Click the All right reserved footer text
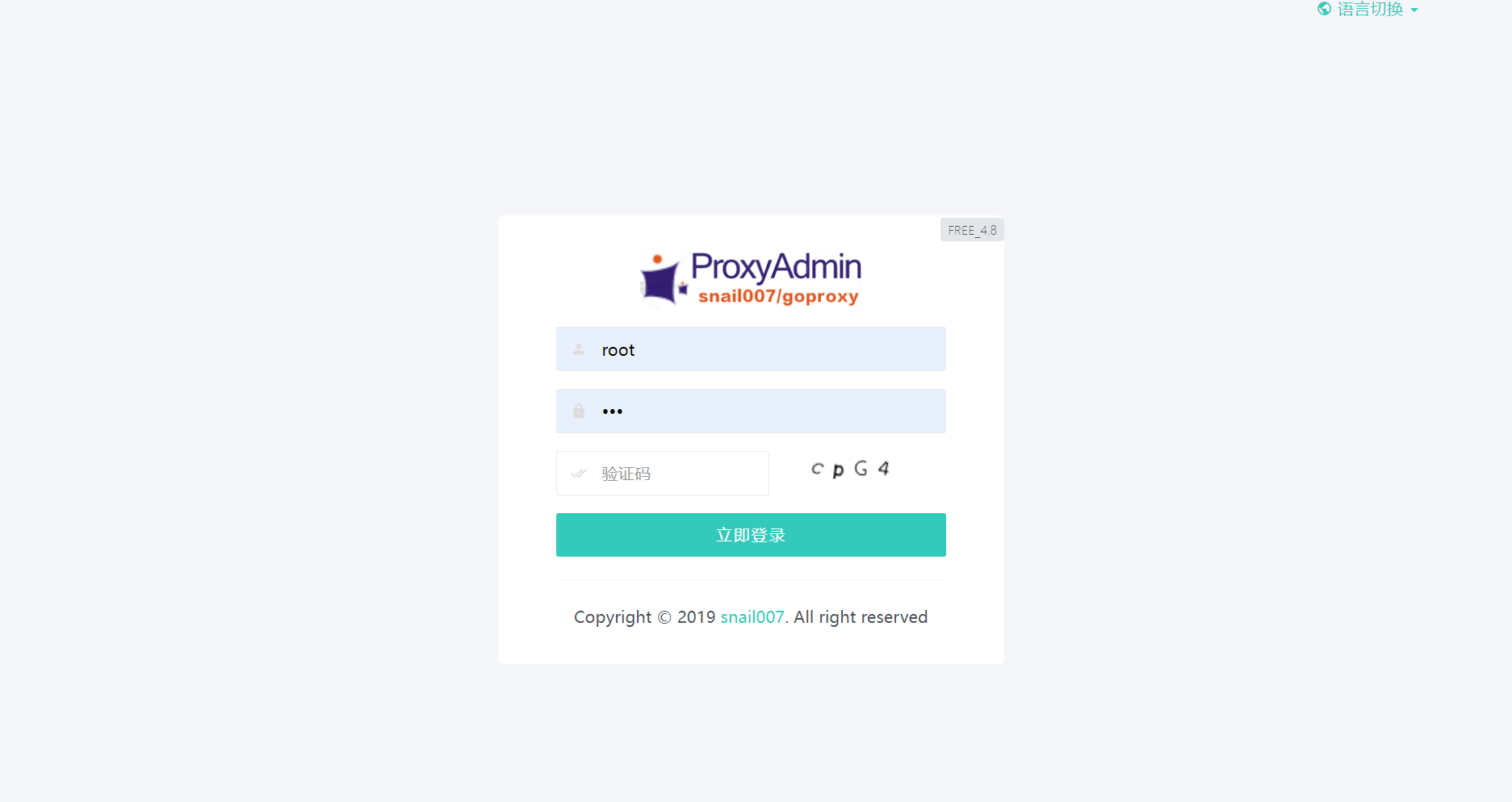The width and height of the screenshot is (1512, 802). pos(861,617)
